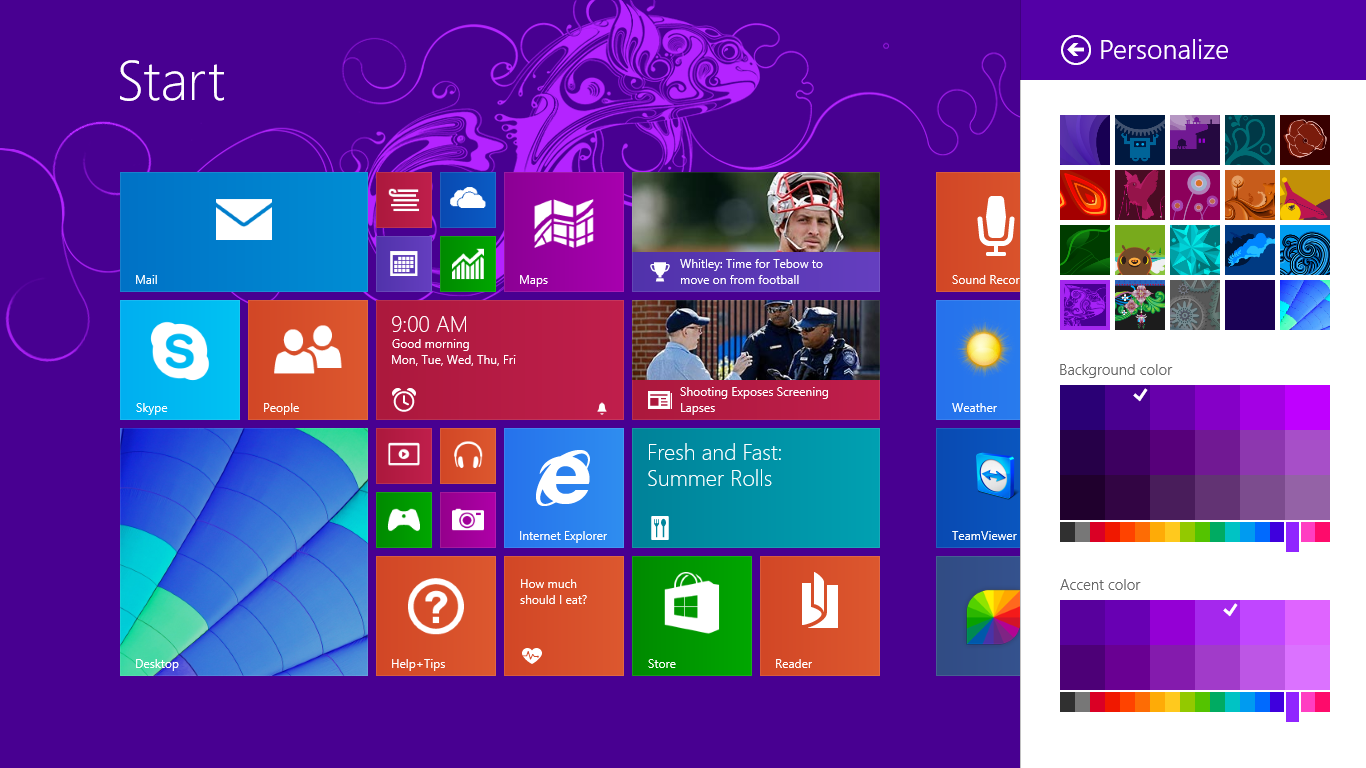Launch TeamViewer

[975, 488]
